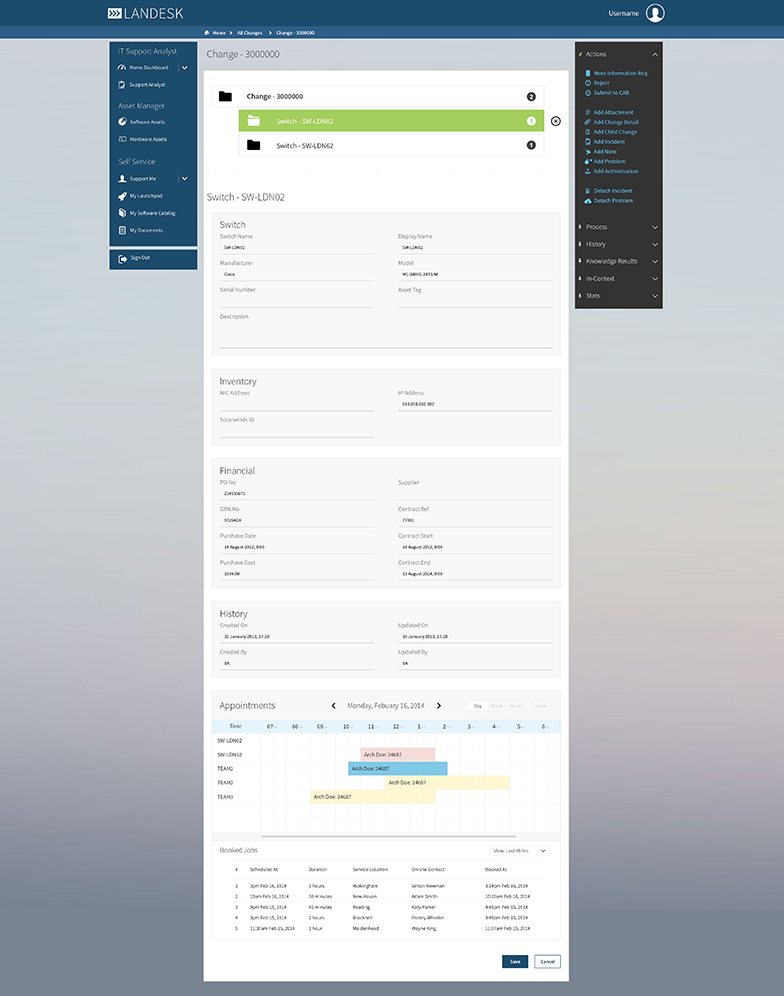Open the Booked Jobs View dropdown

520,850
